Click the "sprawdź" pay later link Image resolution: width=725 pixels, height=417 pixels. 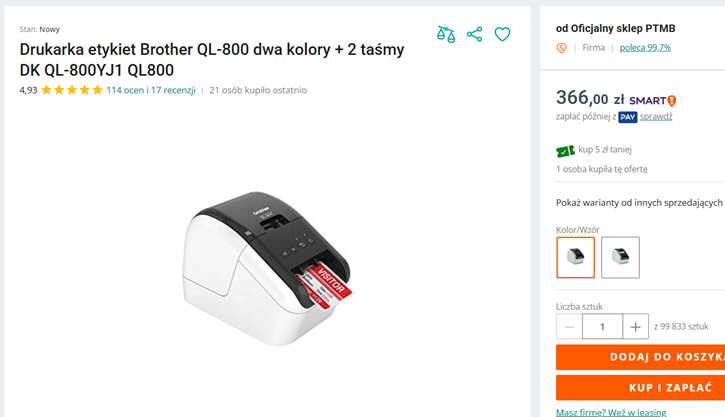pos(656,117)
